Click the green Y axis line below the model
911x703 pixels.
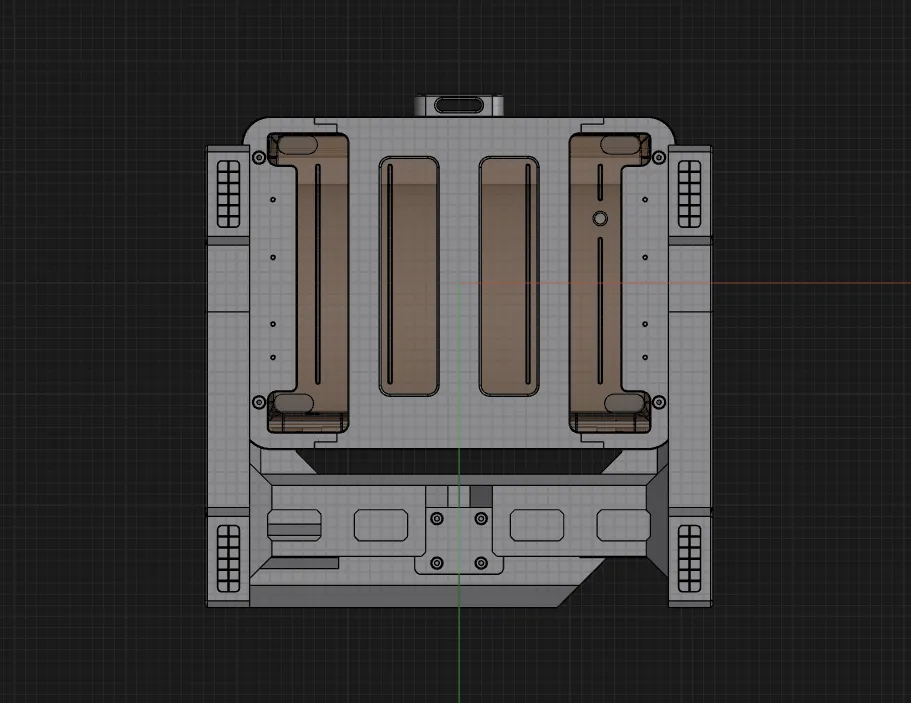coord(459,655)
